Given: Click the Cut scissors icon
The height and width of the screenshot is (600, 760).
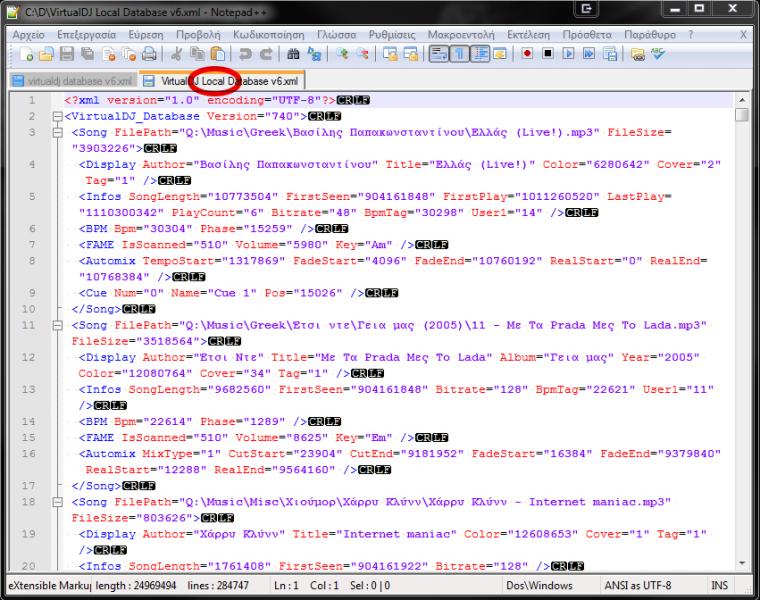Looking at the screenshot, I should click(176, 54).
